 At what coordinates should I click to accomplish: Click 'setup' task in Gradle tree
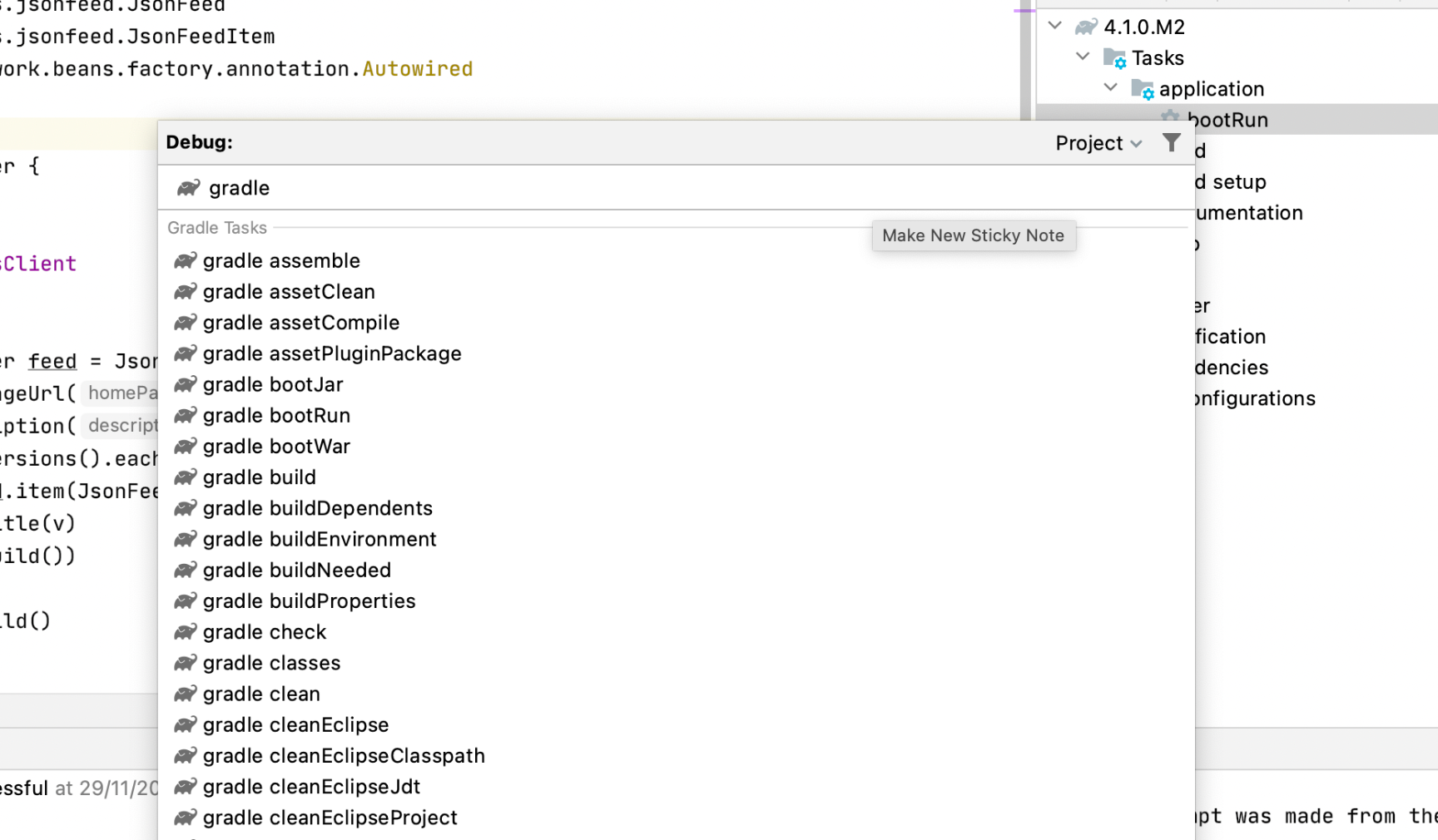[x=1239, y=182]
